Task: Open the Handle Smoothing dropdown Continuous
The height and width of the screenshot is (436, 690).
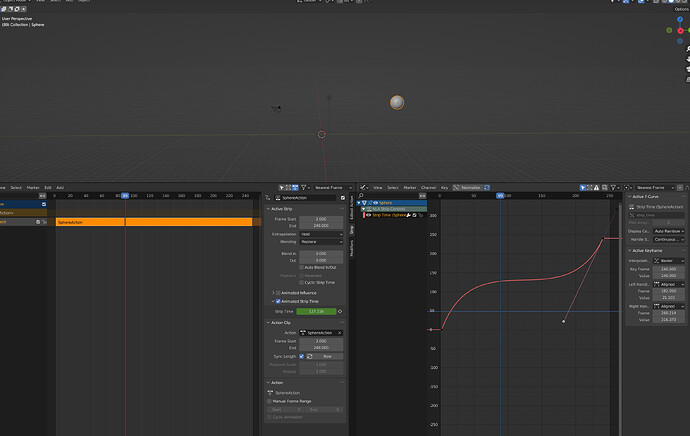Action: pos(669,240)
